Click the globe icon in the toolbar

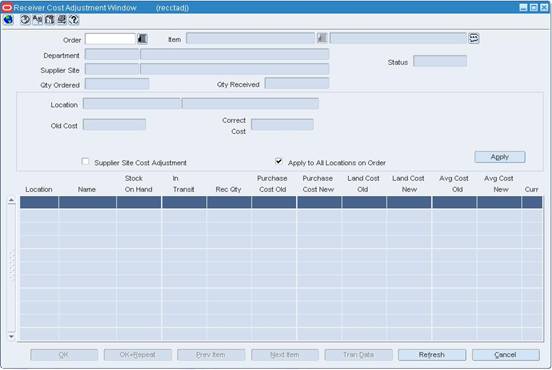(8, 20)
